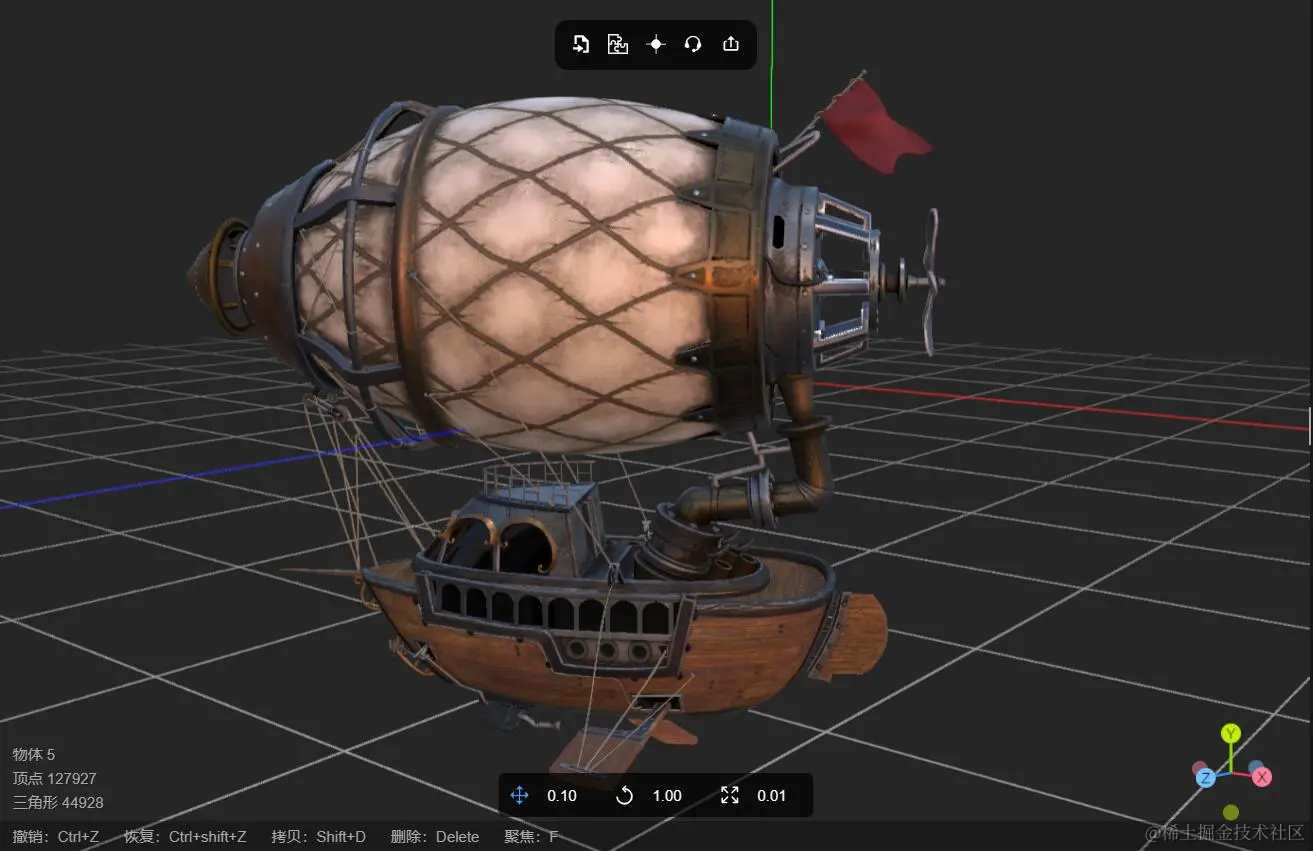Edit the 1.00 rotation step value
1313x851 pixels.
click(x=667, y=796)
